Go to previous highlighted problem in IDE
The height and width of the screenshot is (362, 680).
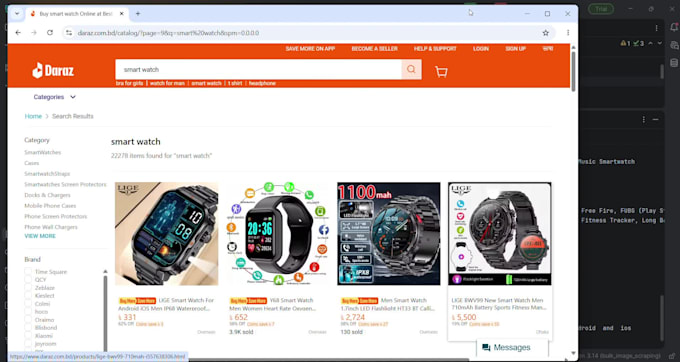click(x=650, y=43)
